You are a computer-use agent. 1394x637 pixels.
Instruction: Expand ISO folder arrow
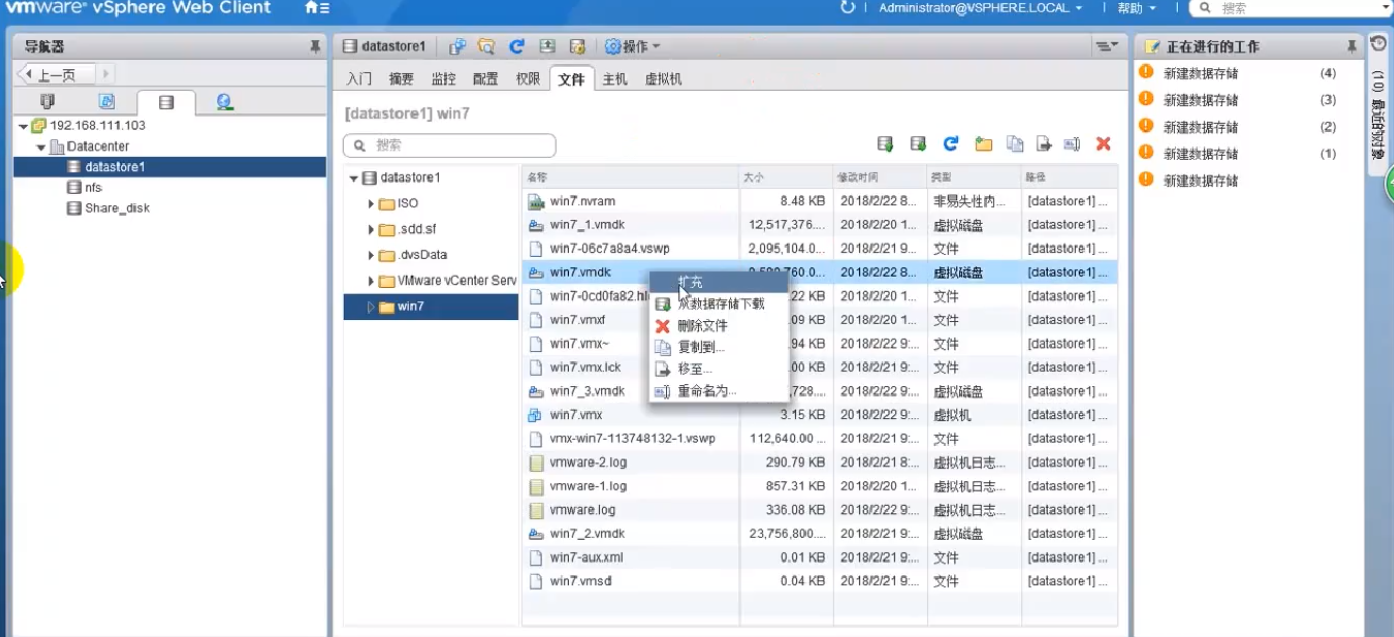tap(371, 204)
